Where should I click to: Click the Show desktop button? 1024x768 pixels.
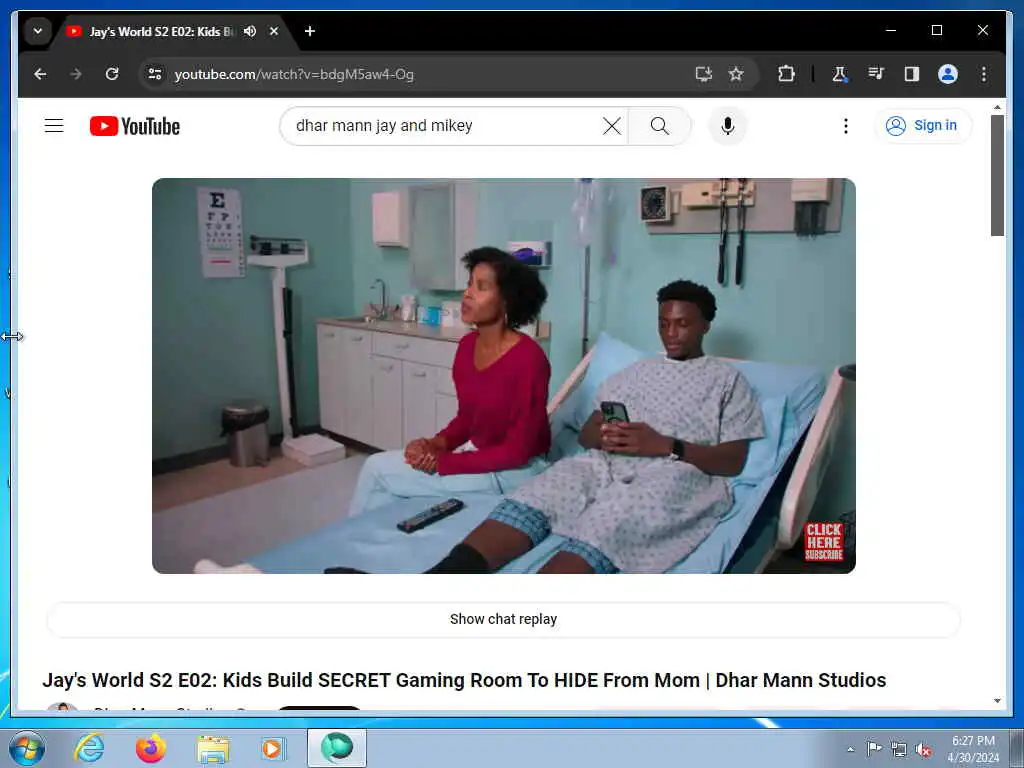pyautogui.click(x=1017, y=748)
